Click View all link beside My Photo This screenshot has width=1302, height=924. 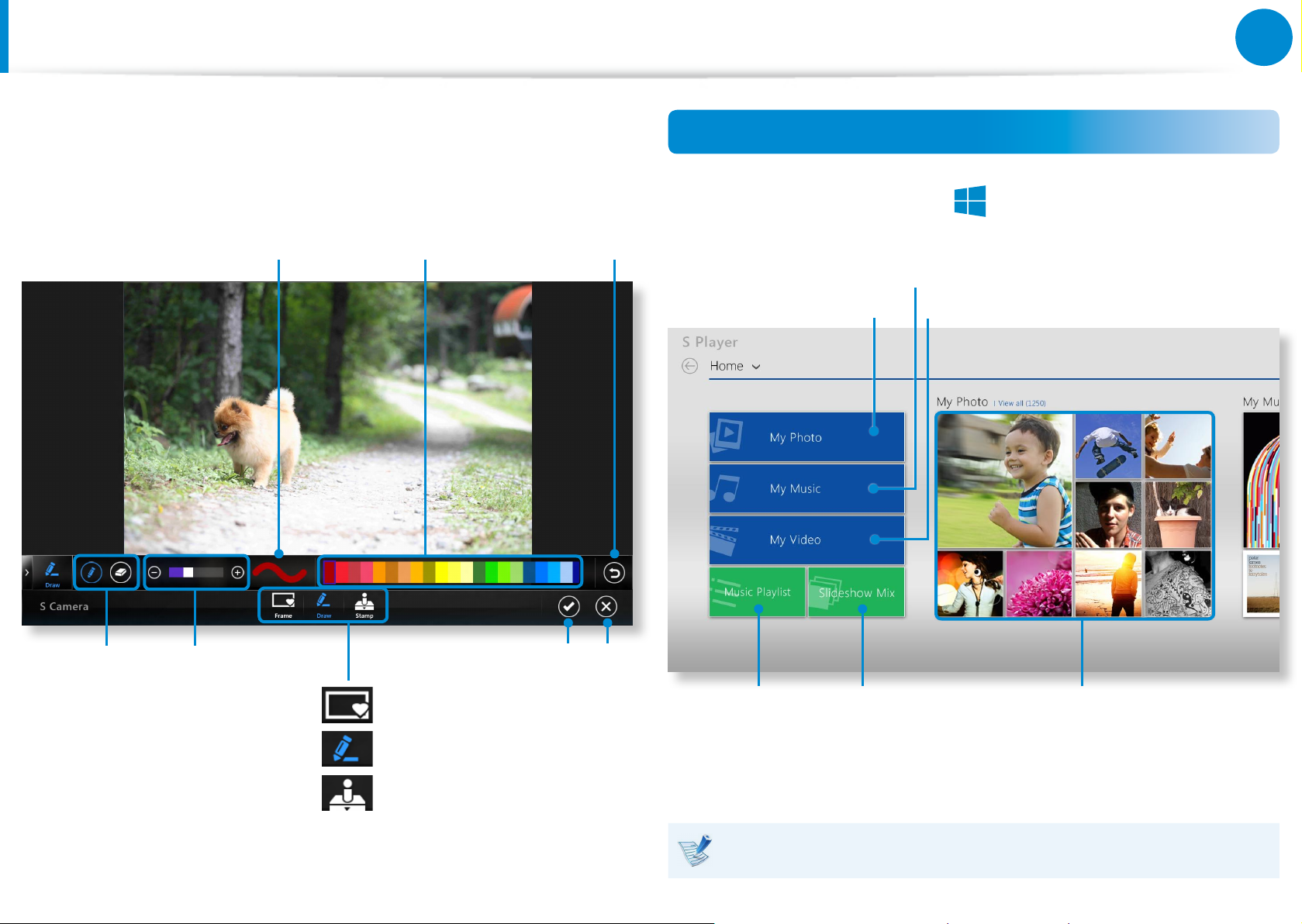point(1021,403)
